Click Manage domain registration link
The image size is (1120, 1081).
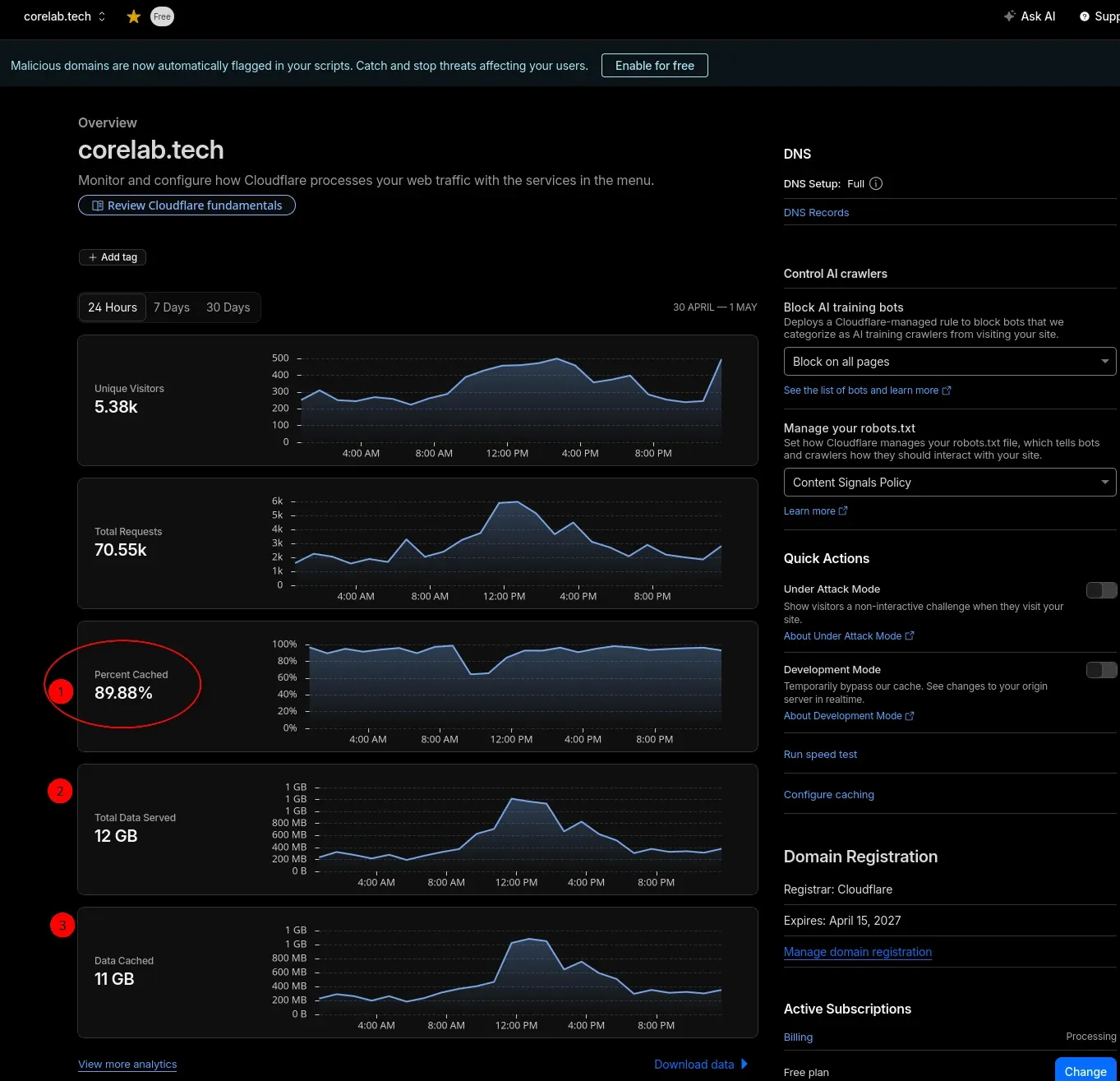click(857, 952)
